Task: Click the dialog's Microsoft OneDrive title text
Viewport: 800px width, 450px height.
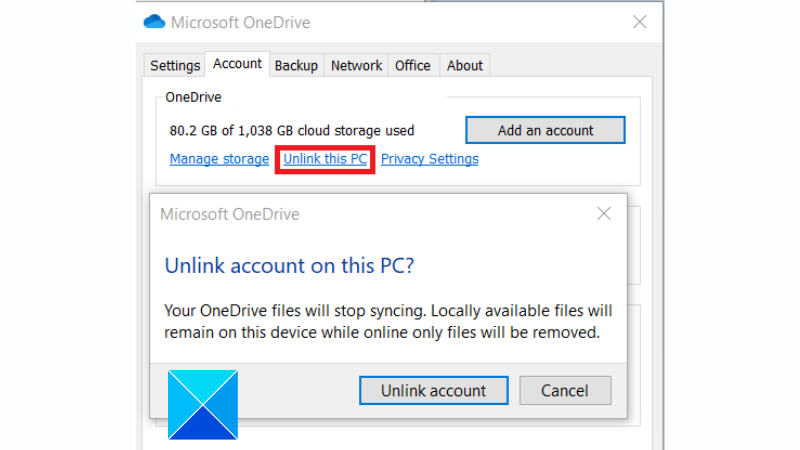Action: pos(230,214)
